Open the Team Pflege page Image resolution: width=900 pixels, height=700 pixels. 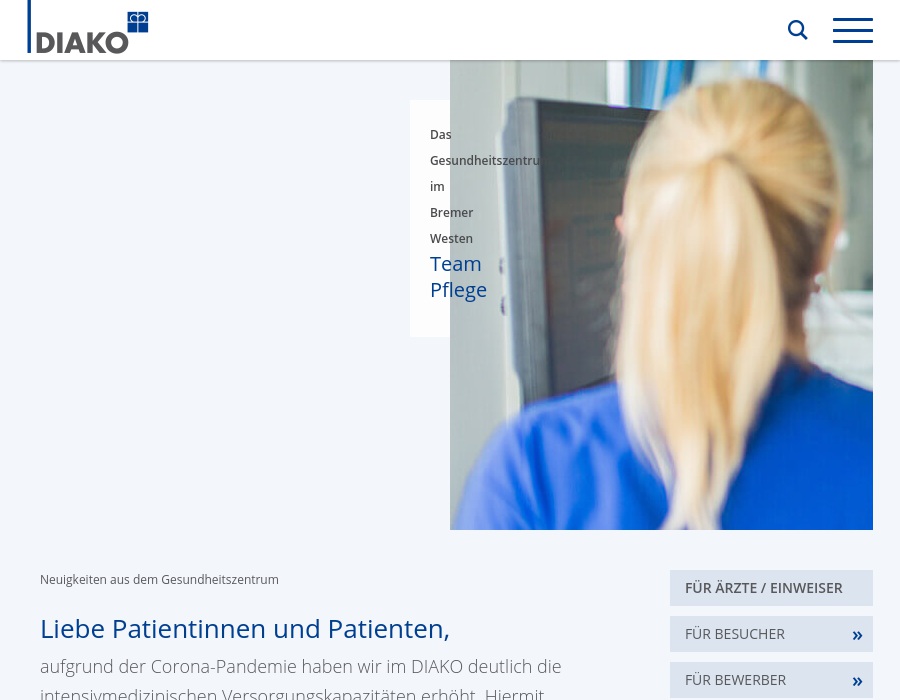point(458,276)
